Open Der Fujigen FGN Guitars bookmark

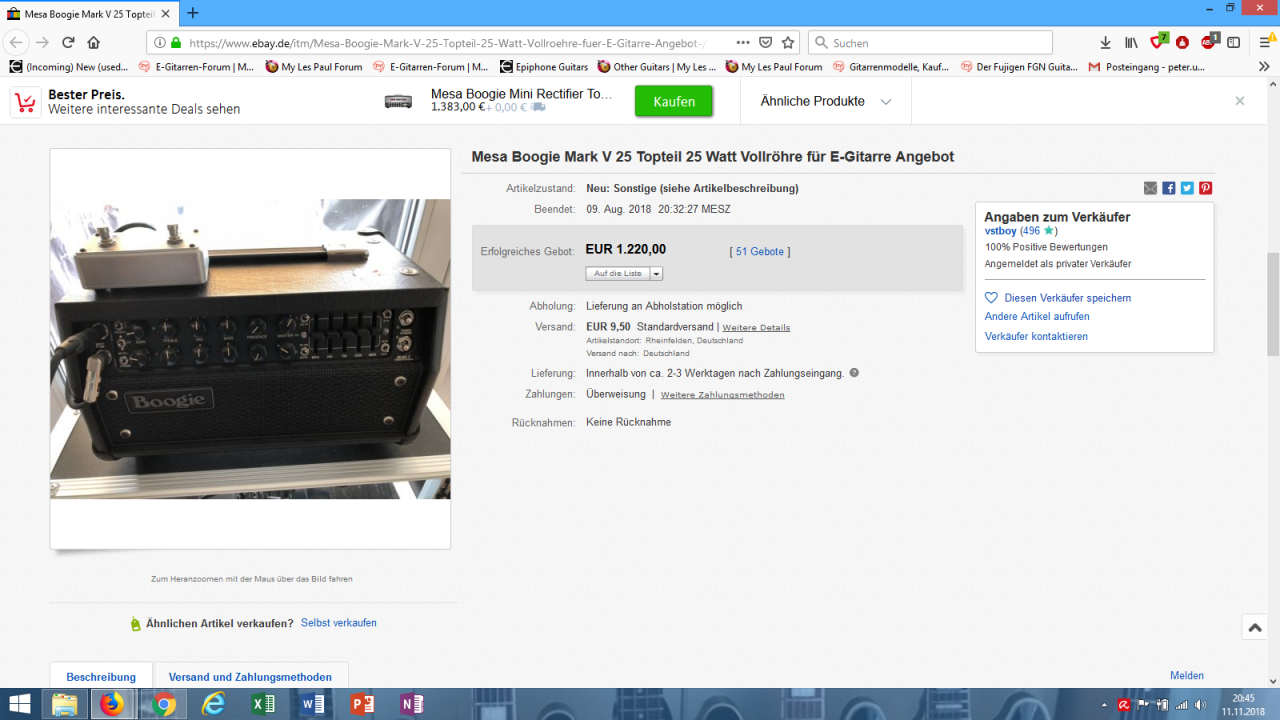[x=1019, y=67]
